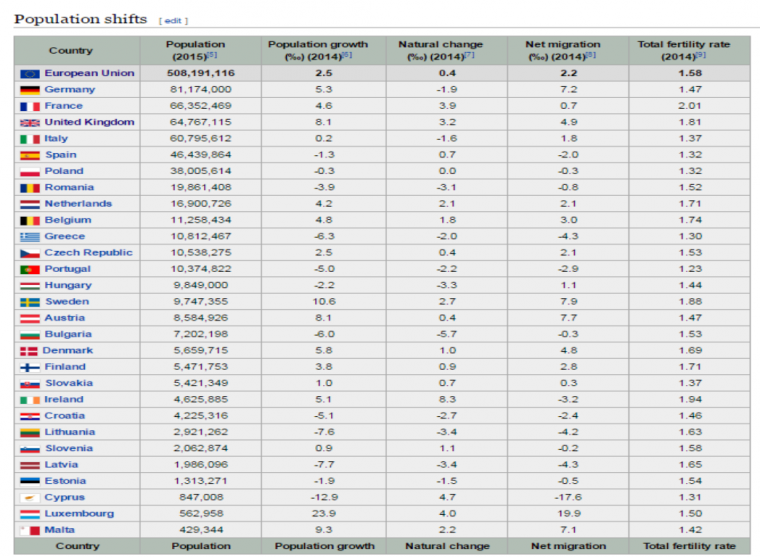The width and height of the screenshot is (760, 557).
Task: Open the Latvia country link
Action: (61, 465)
